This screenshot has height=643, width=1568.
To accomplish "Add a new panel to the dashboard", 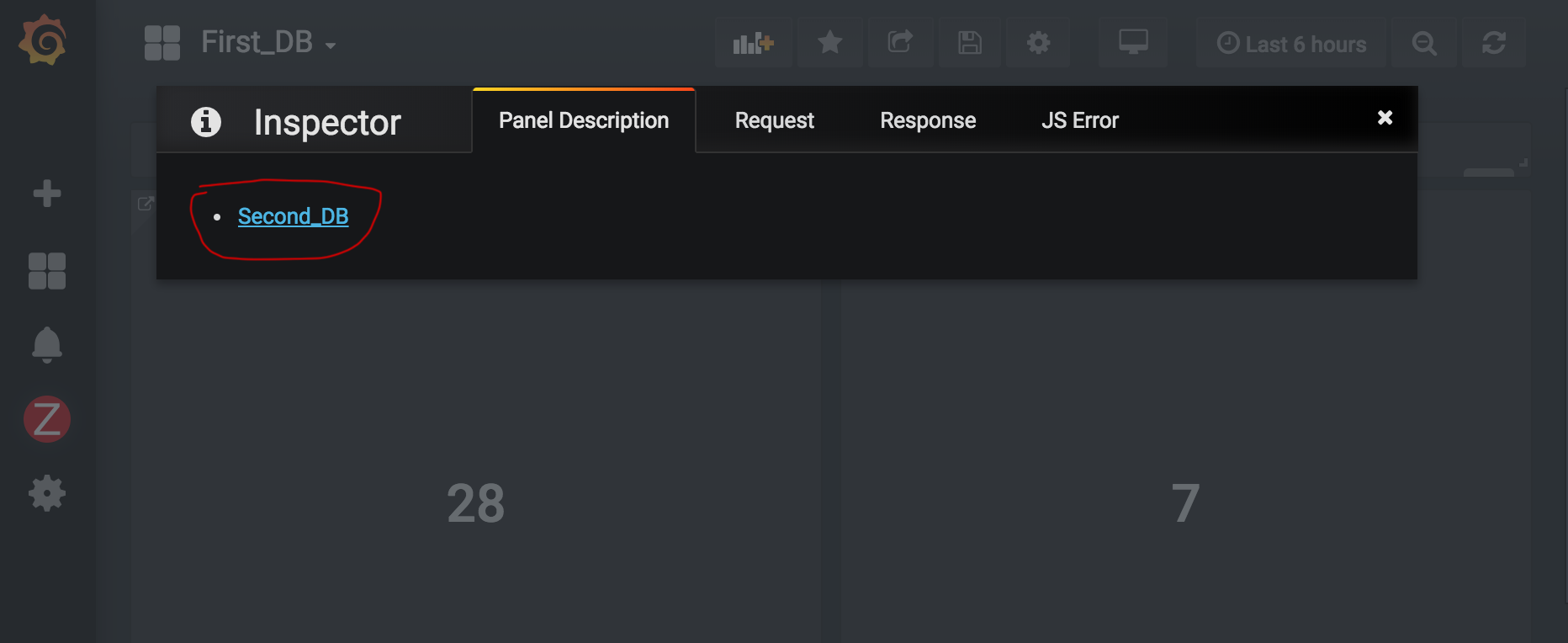I will [x=753, y=43].
